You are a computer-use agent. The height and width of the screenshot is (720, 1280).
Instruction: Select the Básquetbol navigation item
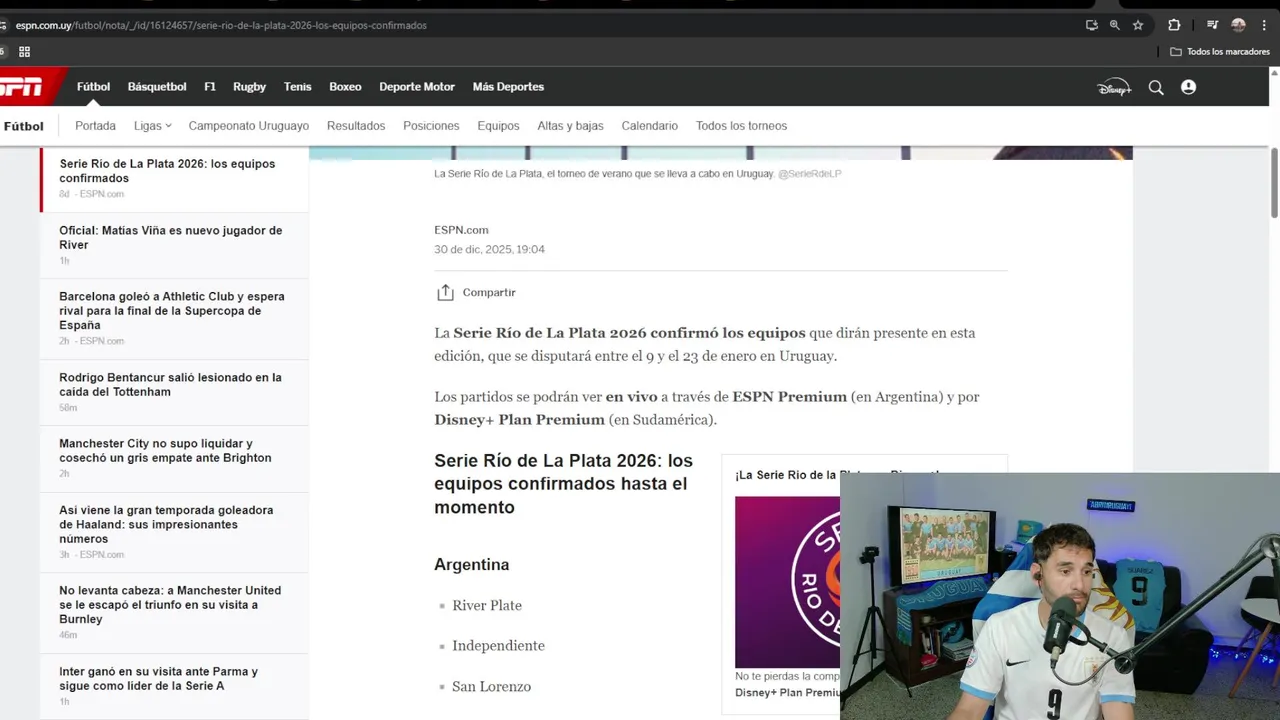point(157,87)
